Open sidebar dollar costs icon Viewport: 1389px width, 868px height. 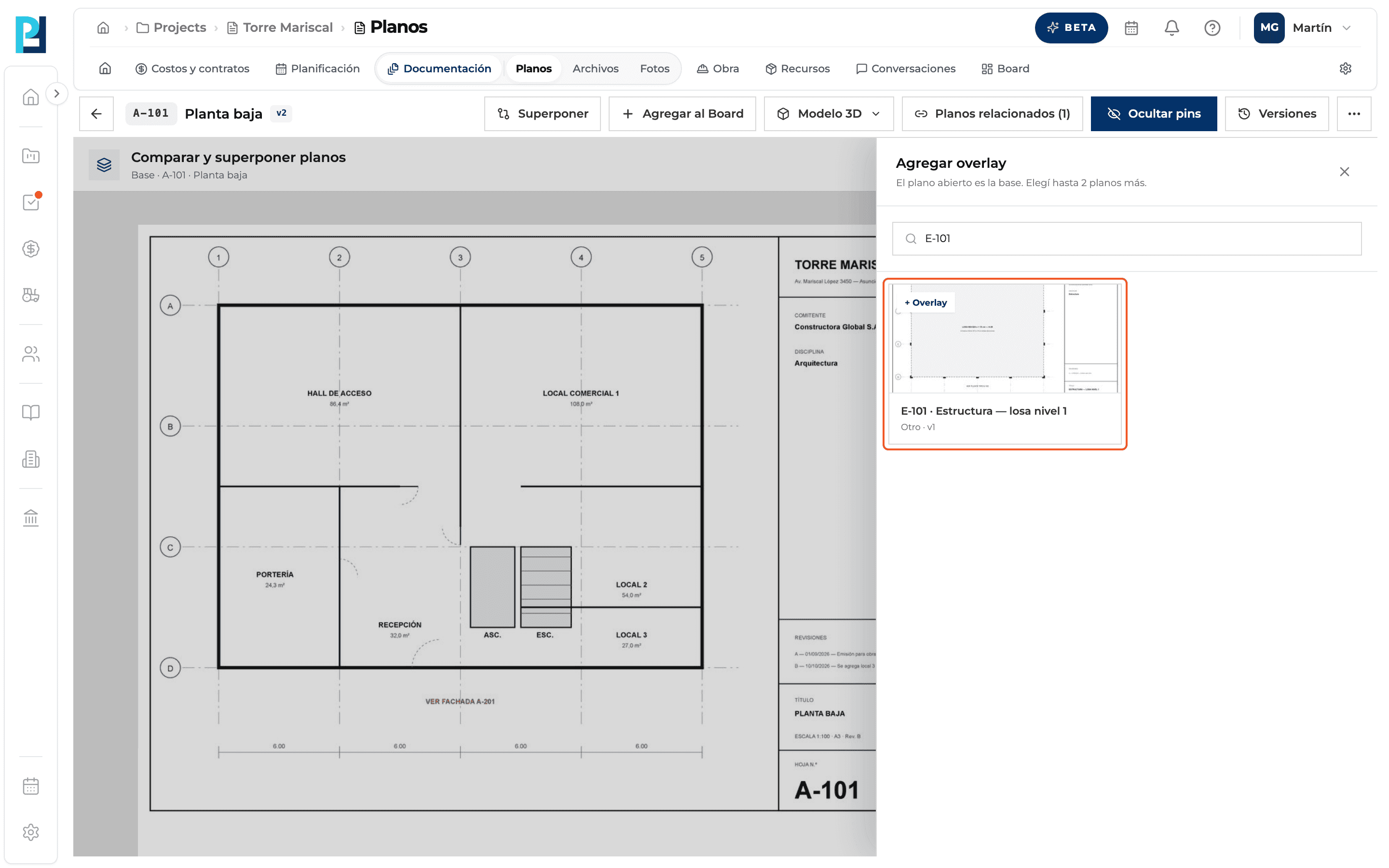point(31,248)
